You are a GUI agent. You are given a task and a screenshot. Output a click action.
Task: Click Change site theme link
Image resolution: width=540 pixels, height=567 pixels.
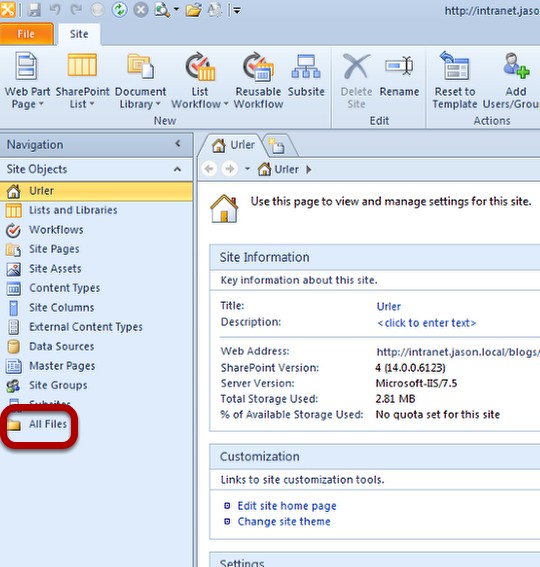[284, 521]
